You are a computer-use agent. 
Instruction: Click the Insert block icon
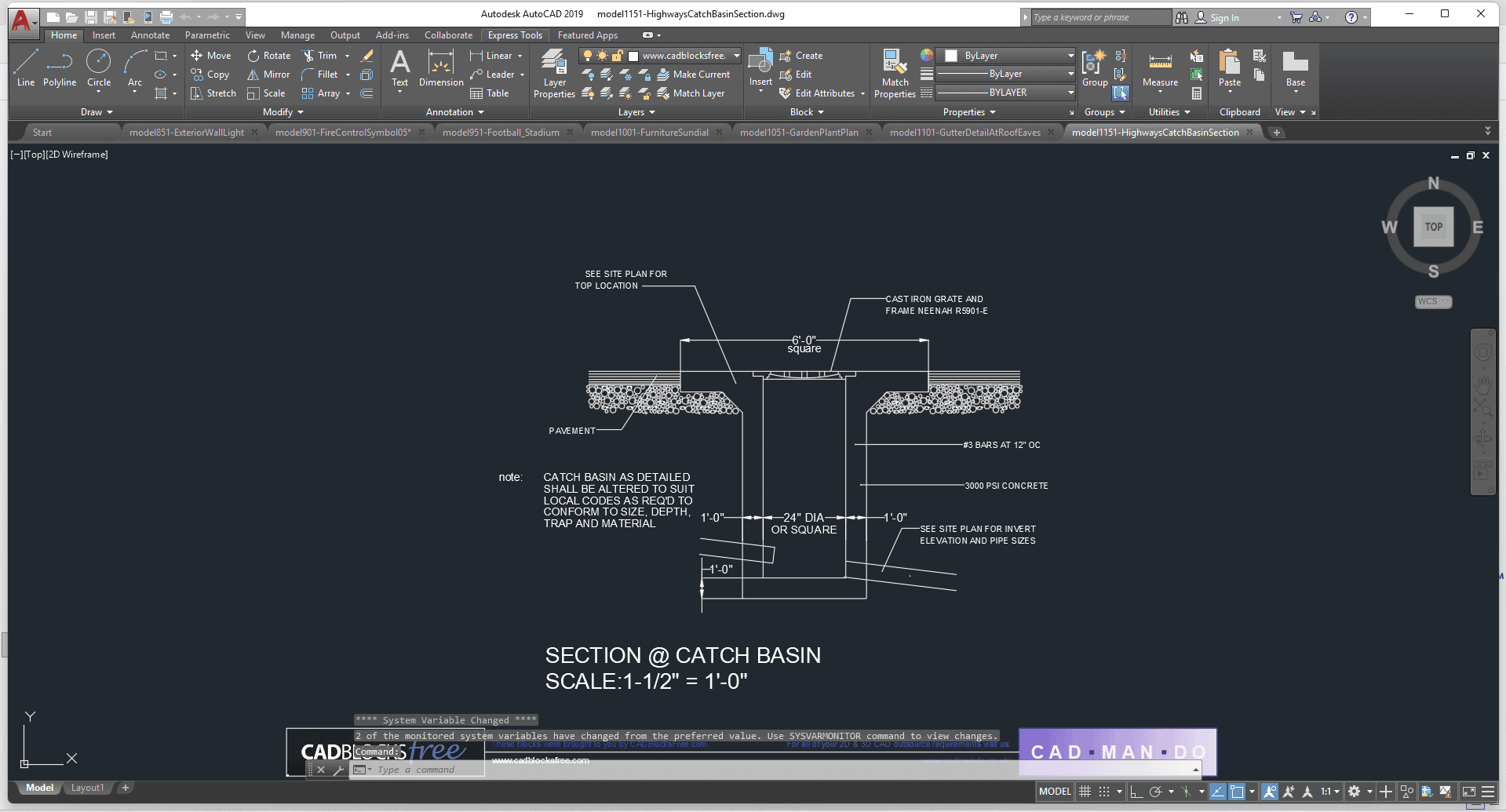760,67
